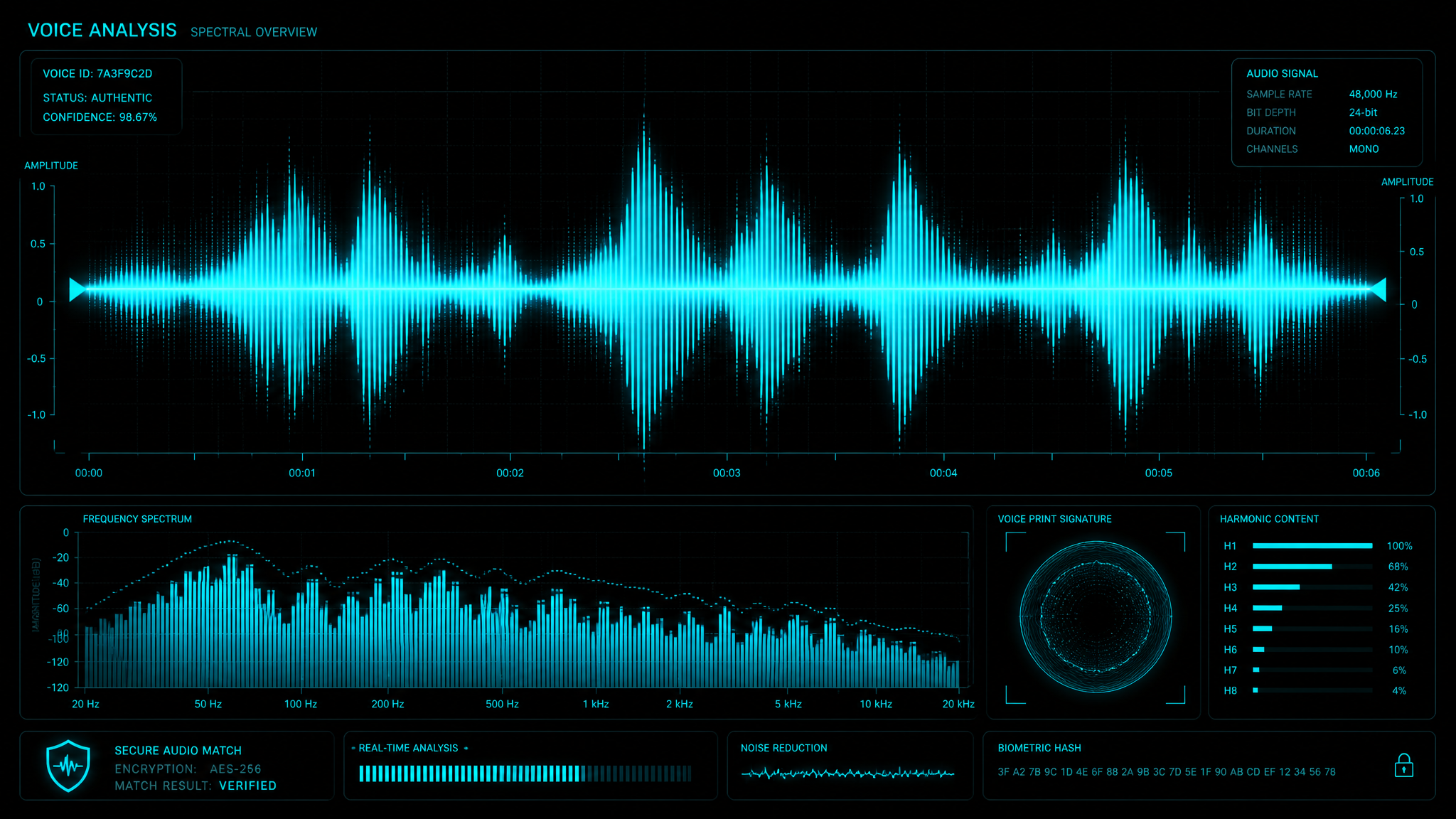
Task: Click the SPECTRAL OVERVIEW subtitle
Action: click(x=254, y=33)
